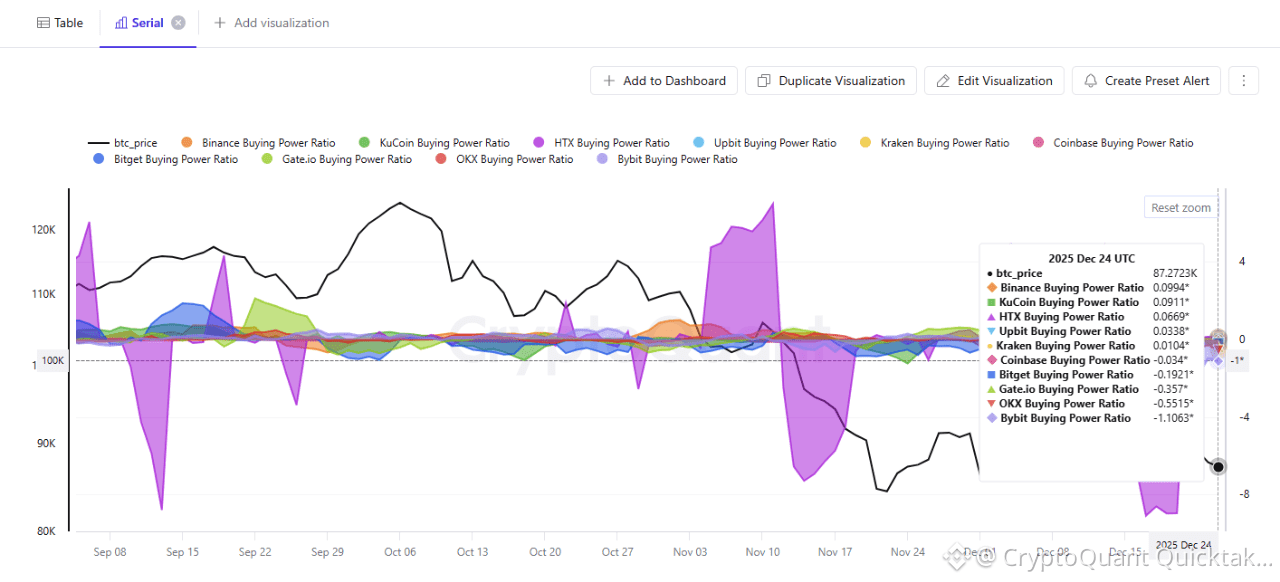The image size is (1280, 582).
Task: Click the Bybit Buying Power Ratio swatch
Action: point(602,159)
